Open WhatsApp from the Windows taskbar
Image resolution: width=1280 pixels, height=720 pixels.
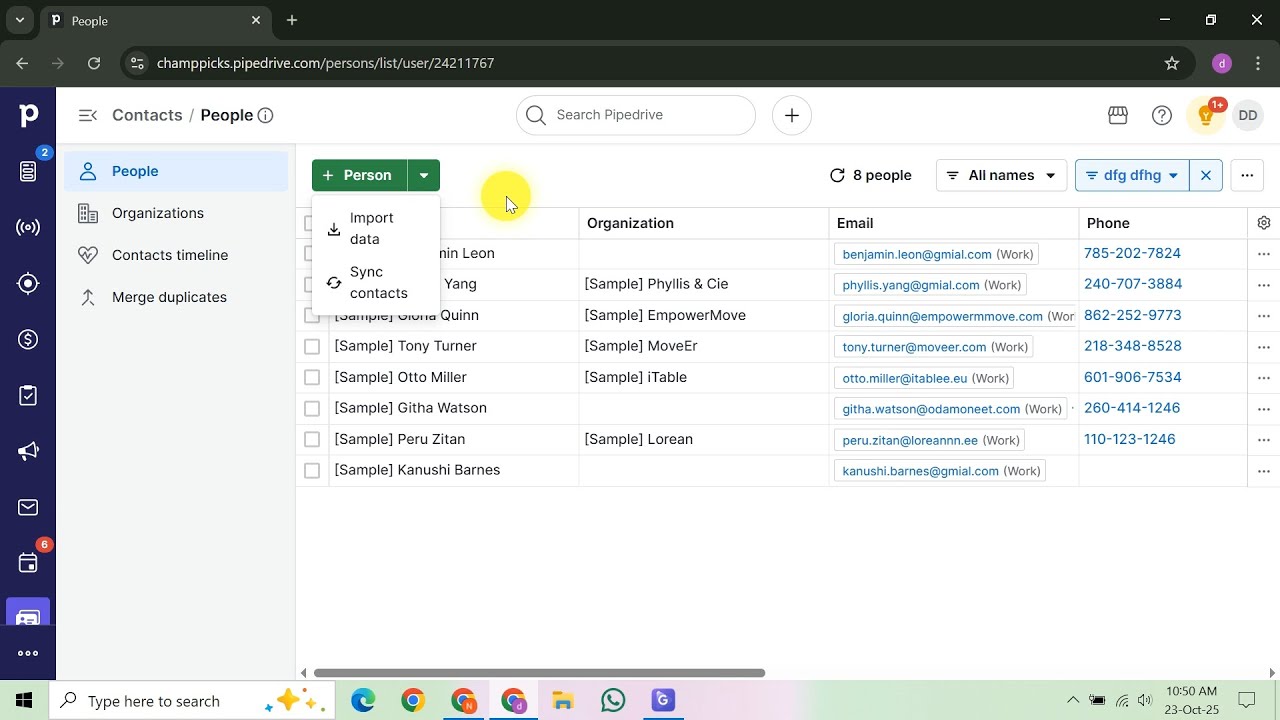[x=613, y=700]
